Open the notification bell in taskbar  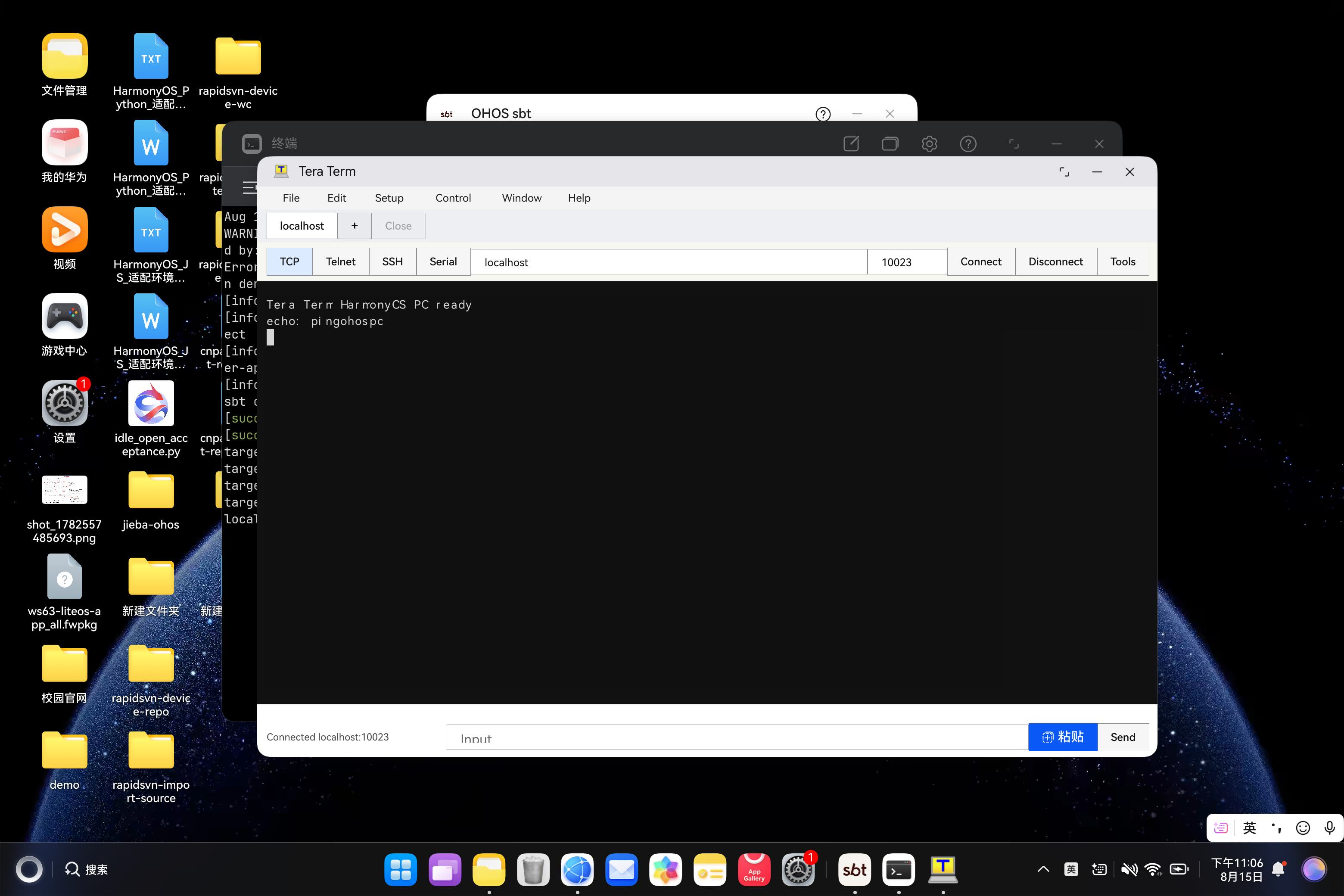point(1279,870)
